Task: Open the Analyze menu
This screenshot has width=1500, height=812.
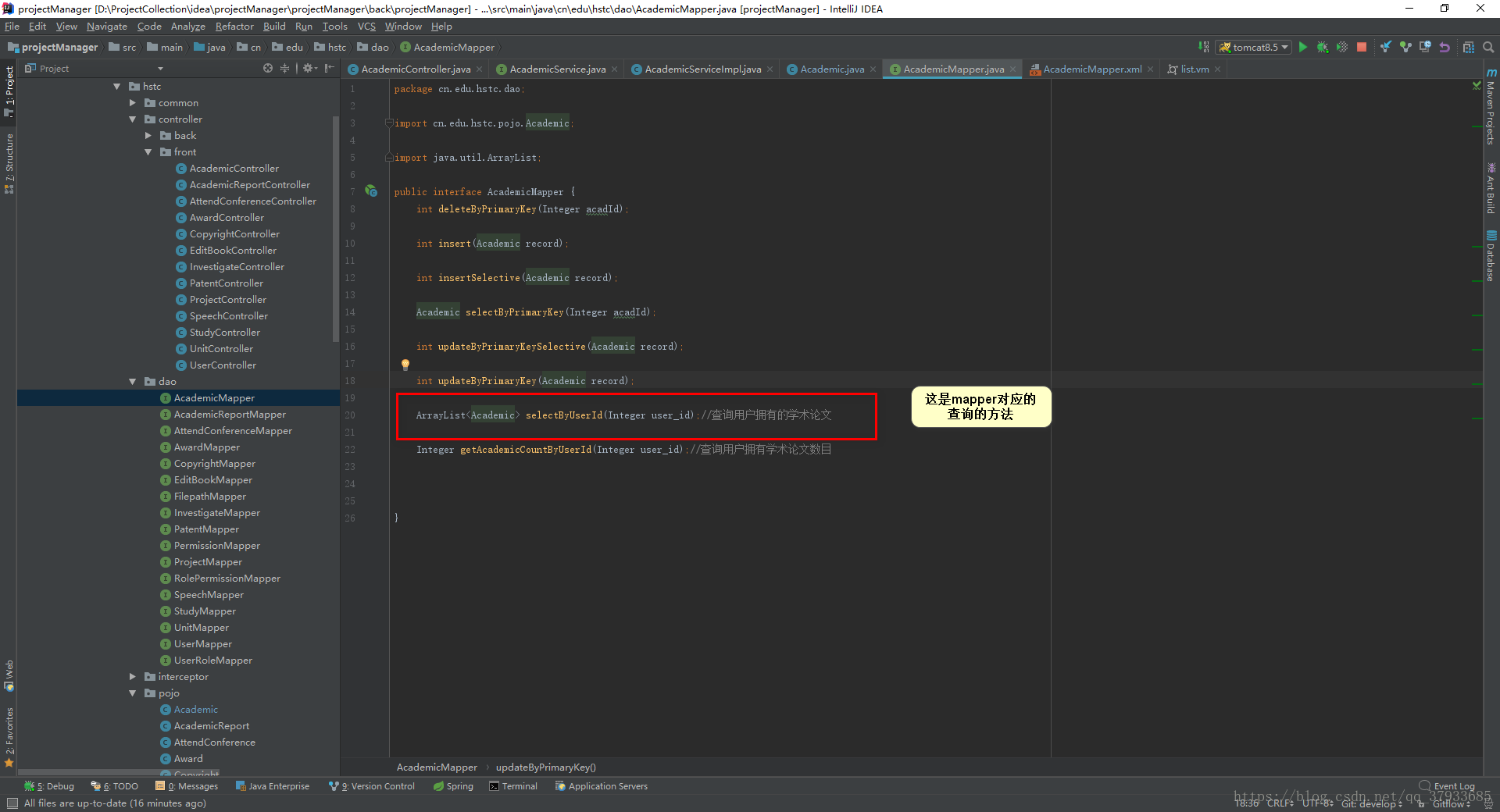Action: 188,27
